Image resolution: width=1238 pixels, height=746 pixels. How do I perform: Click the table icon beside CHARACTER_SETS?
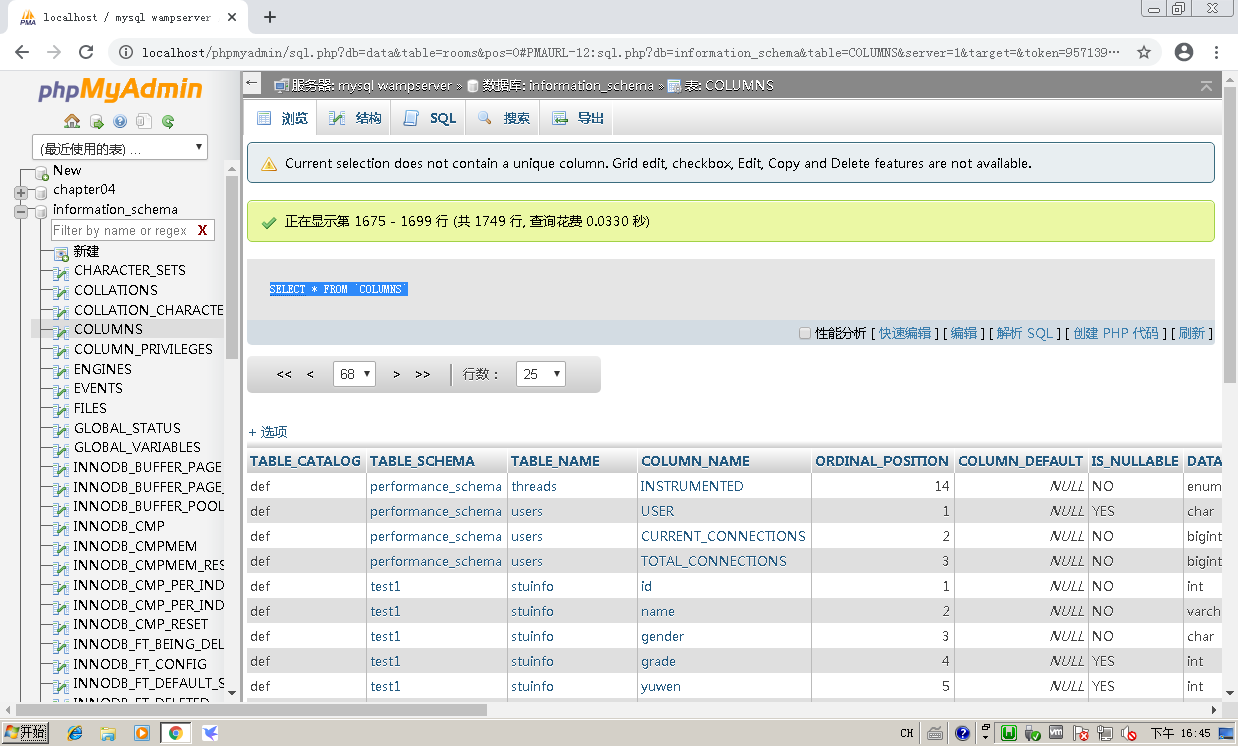point(61,271)
